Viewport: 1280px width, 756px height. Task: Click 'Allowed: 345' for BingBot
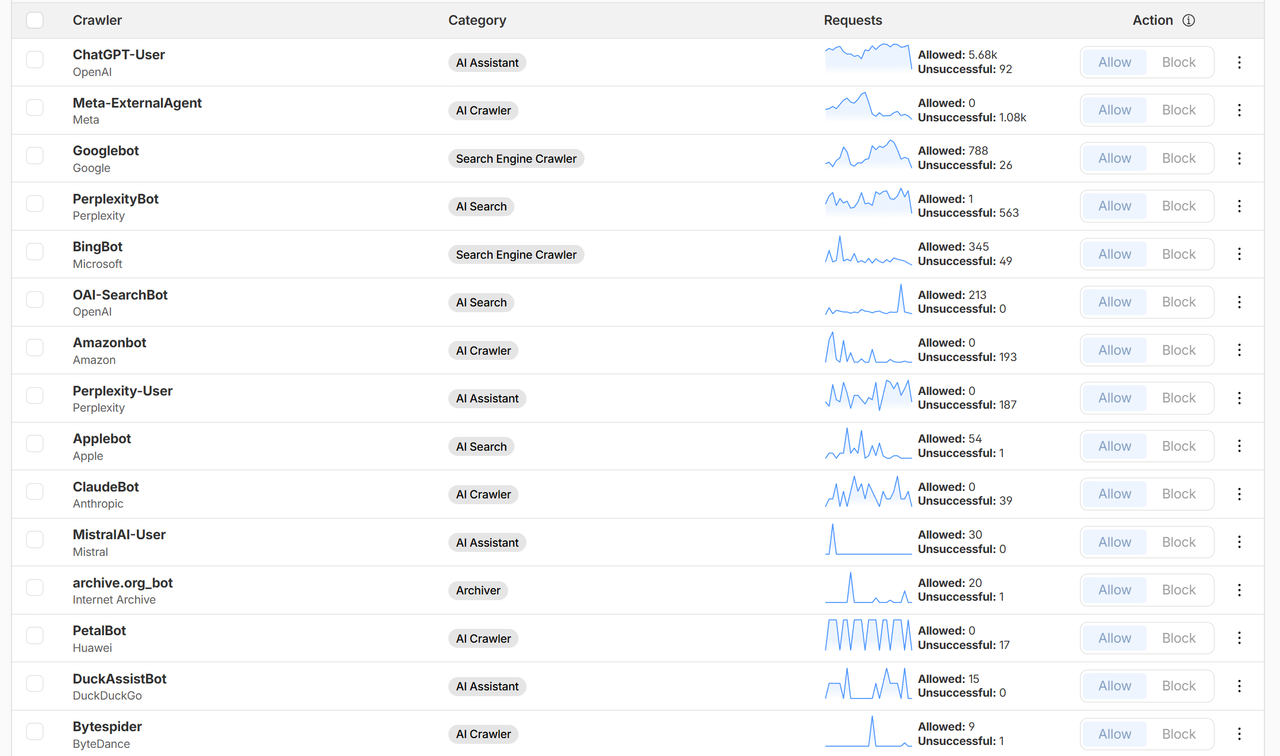(953, 247)
